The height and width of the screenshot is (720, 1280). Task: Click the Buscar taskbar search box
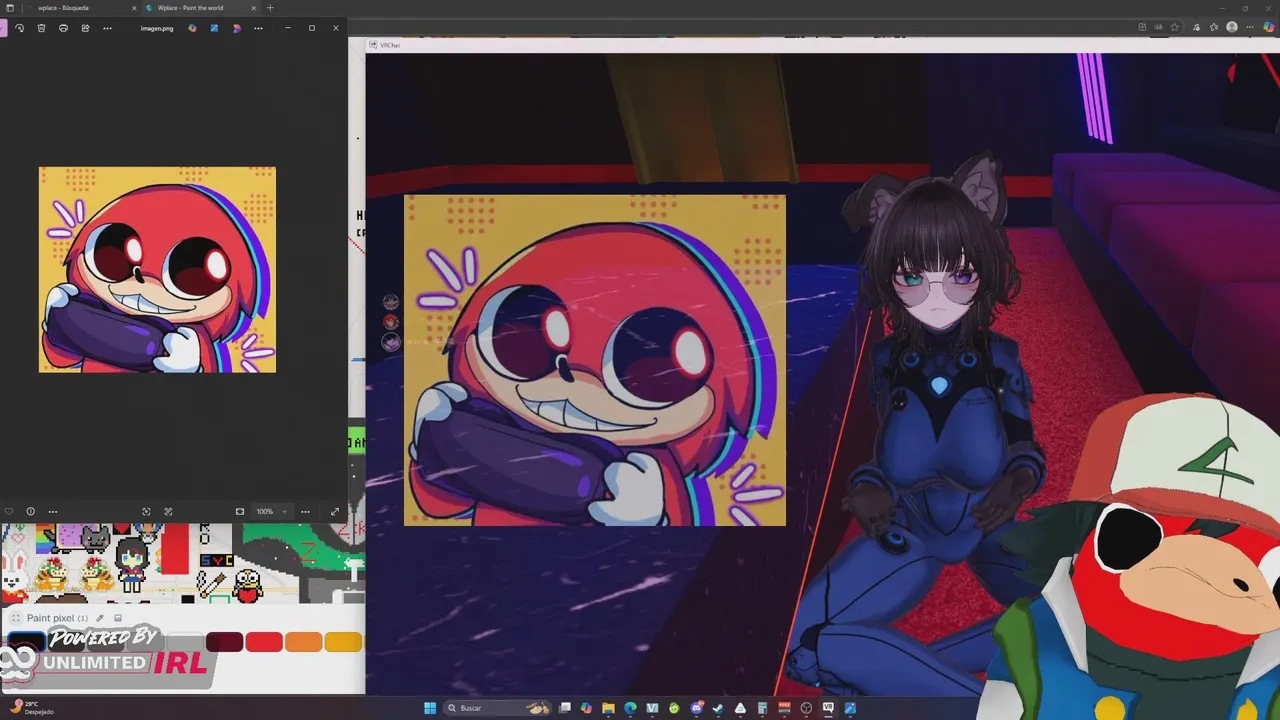[498, 708]
